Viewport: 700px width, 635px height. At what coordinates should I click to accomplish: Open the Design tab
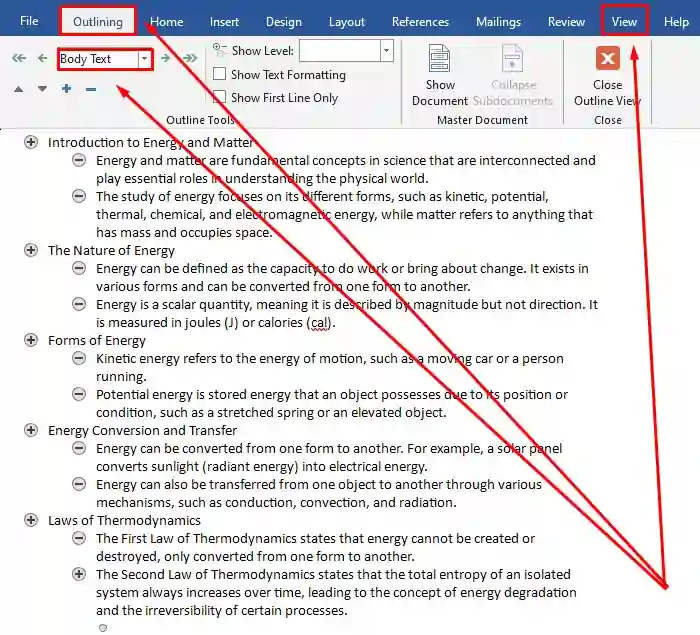point(283,21)
